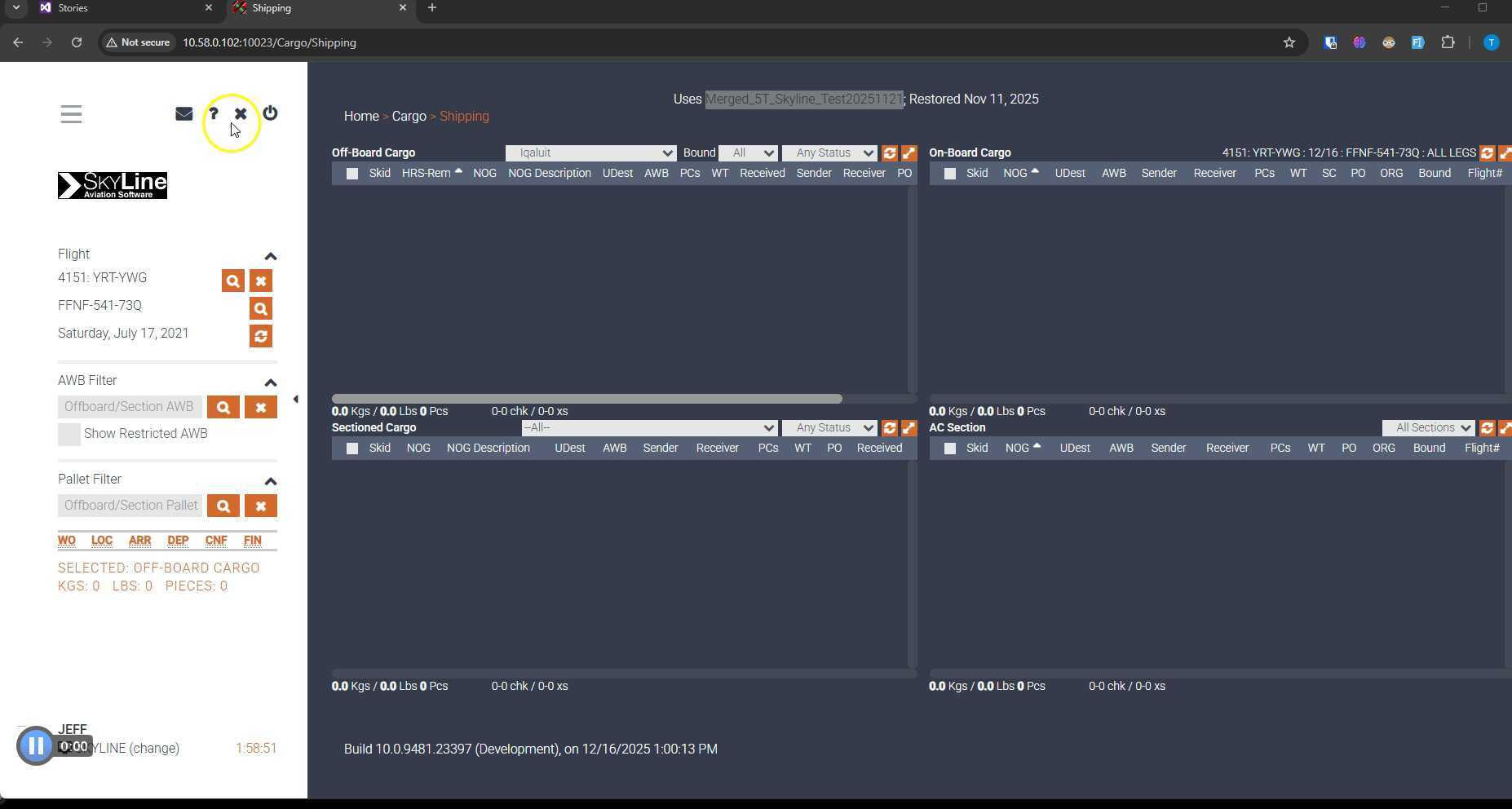Search aircraft FFNF-541-73Q

[x=261, y=308]
